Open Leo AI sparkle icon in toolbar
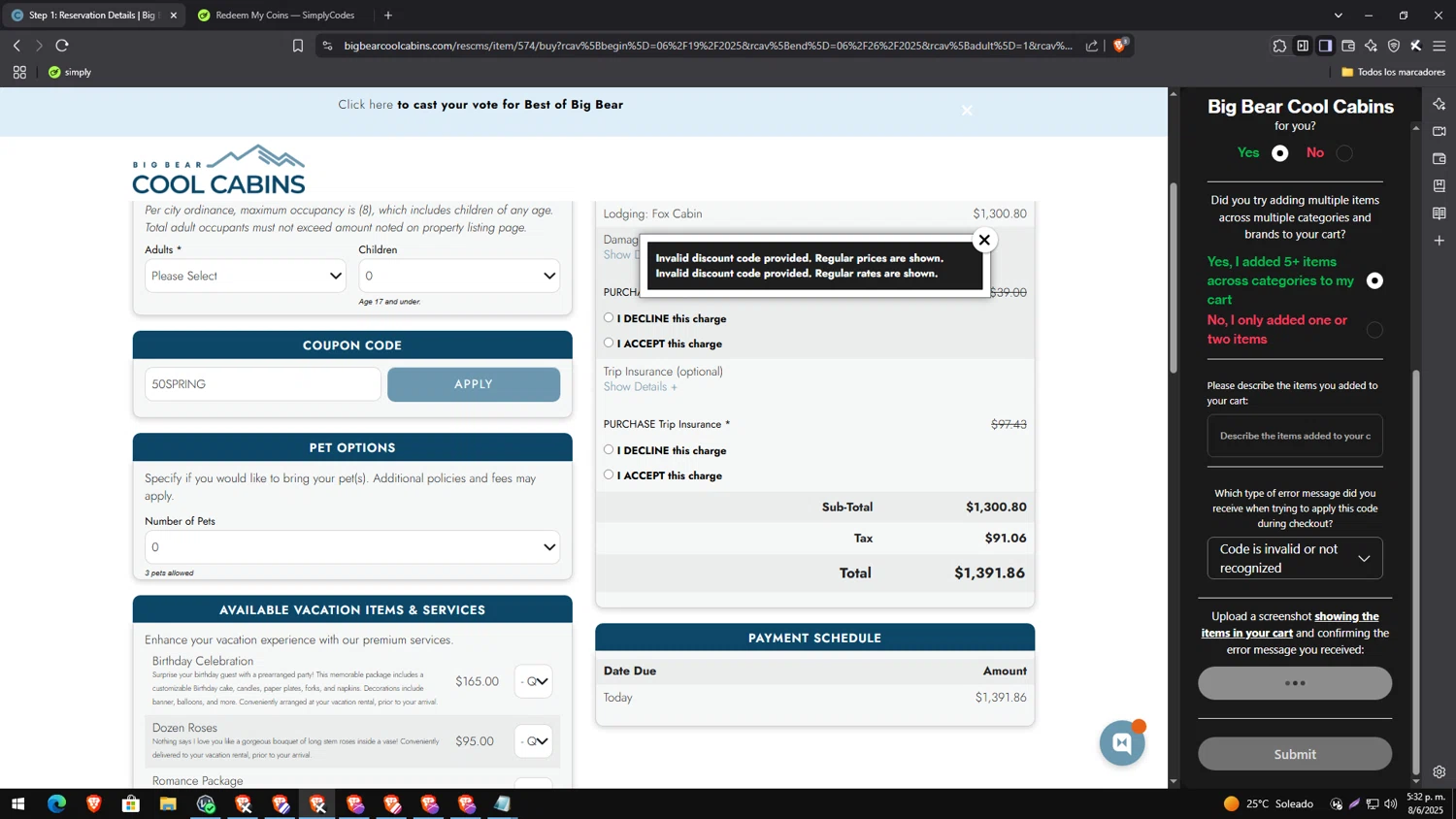The width and height of the screenshot is (1456, 819). (x=1371, y=46)
